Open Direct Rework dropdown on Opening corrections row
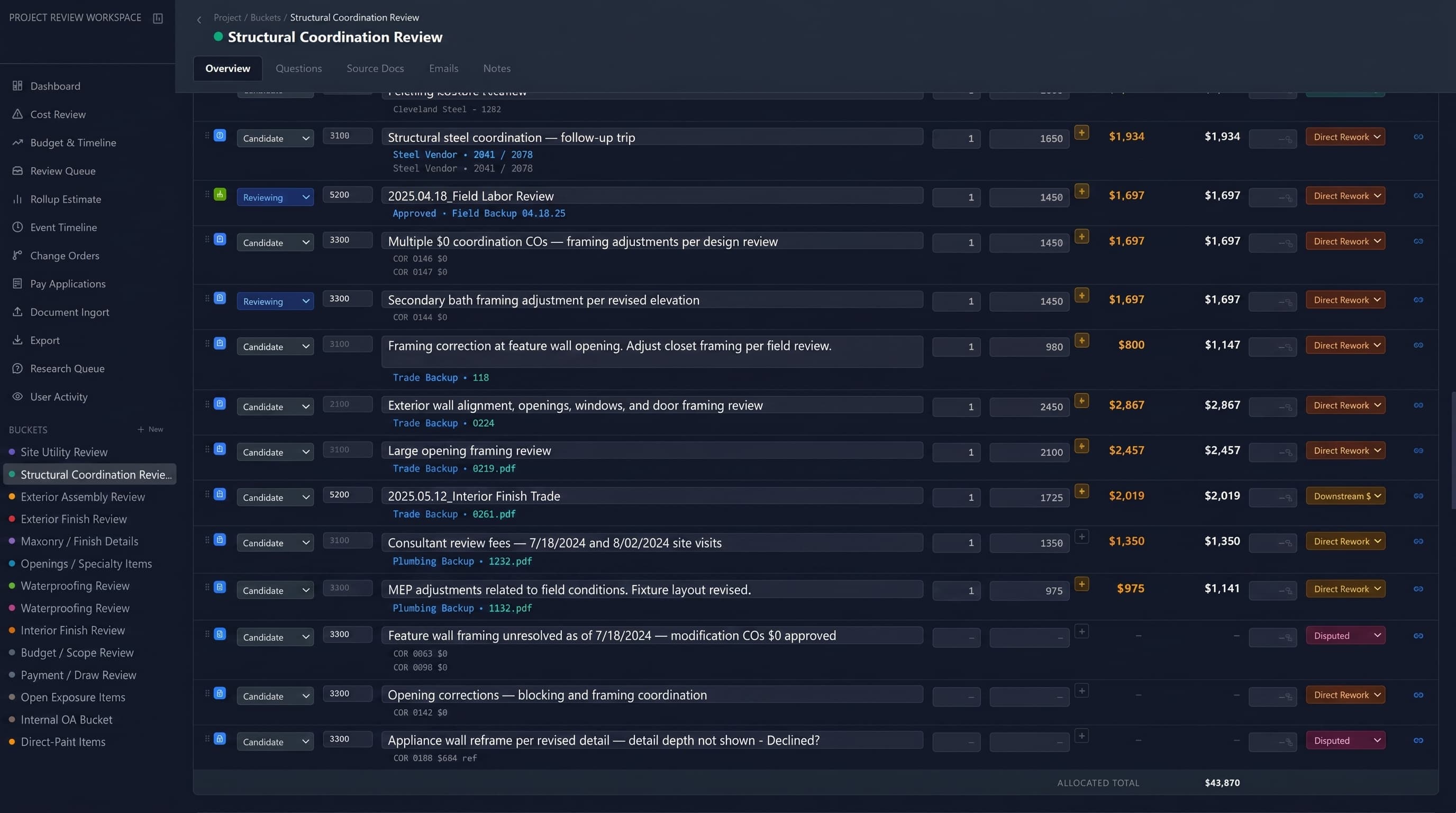 tap(1345, 695)
